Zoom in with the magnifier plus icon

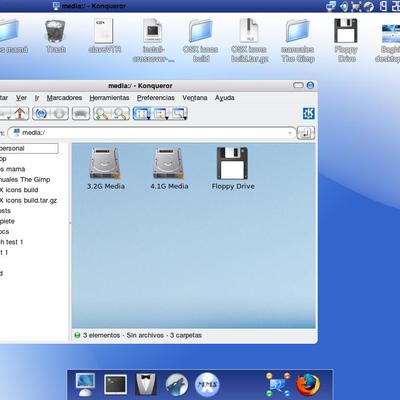102,114
